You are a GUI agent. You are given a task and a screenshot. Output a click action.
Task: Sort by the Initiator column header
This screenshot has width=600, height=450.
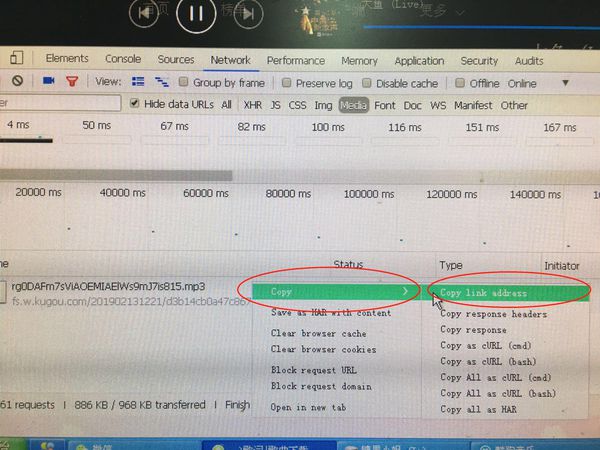(x=562, y=266)
